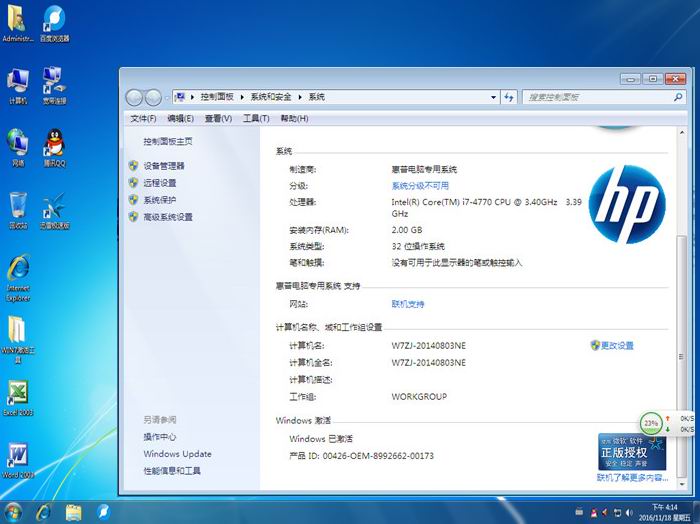Select the Word 2003 desktop shortcut
This screenshot has width=700, height=524.
18,459
